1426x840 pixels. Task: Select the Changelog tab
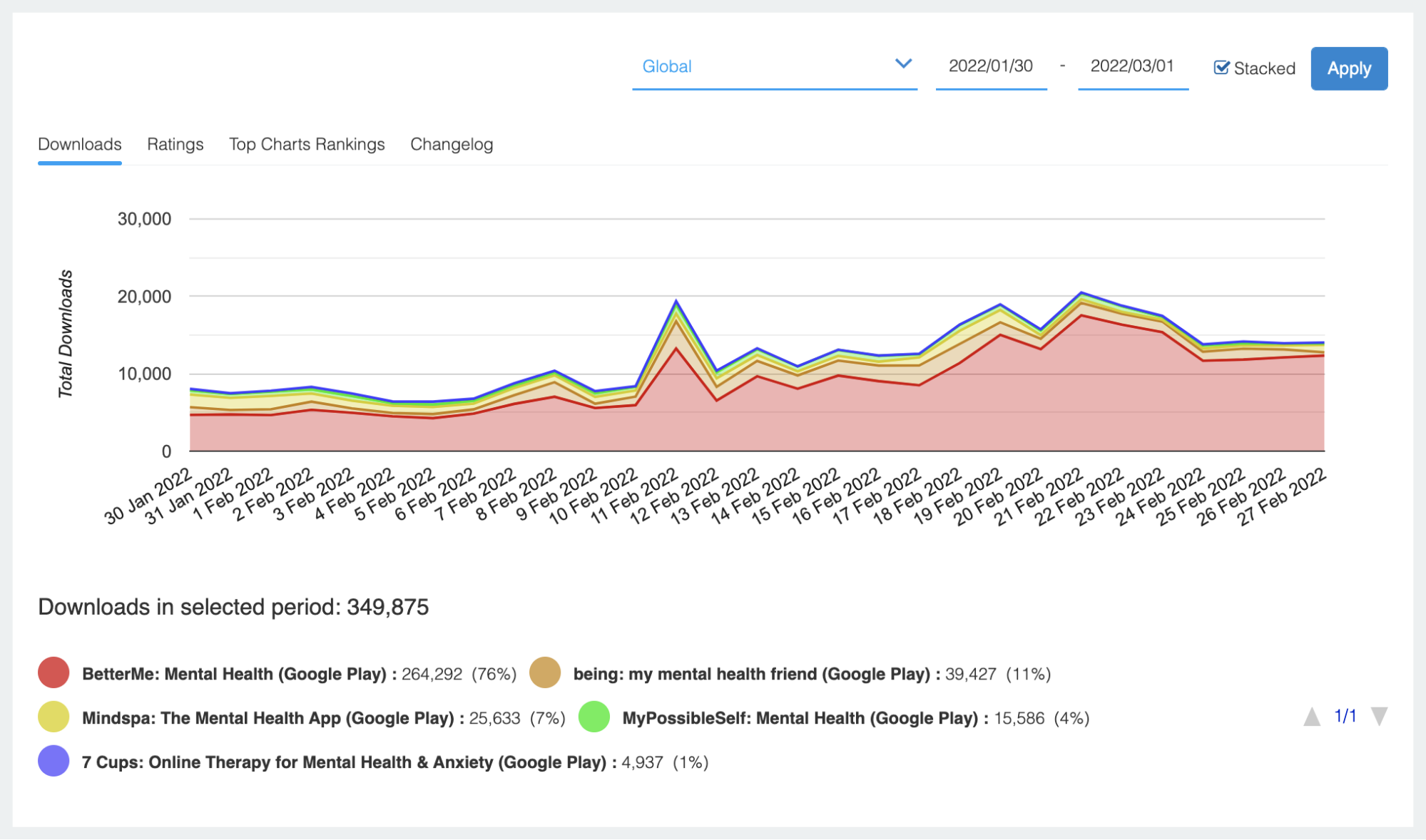pos(452,144)
